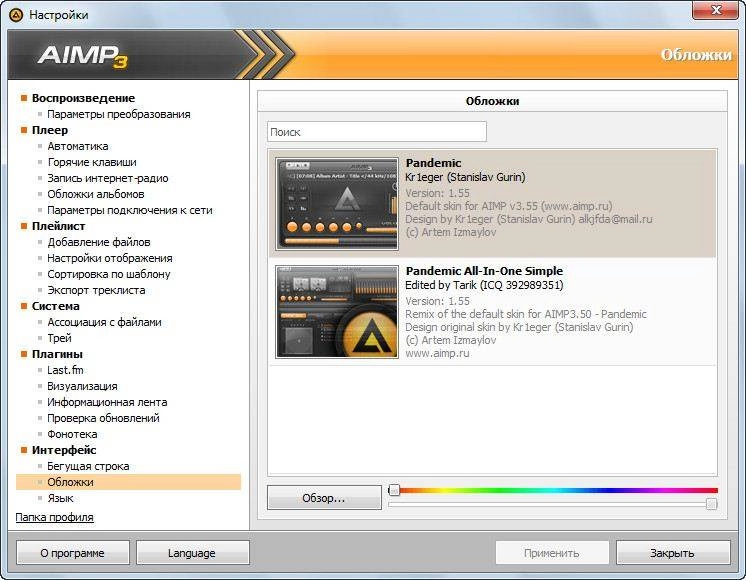Image resolution: width=746 pixels, height=580 pixels.
Task: Select Параметры подключения к сети
Action: (x=129, y=210)
